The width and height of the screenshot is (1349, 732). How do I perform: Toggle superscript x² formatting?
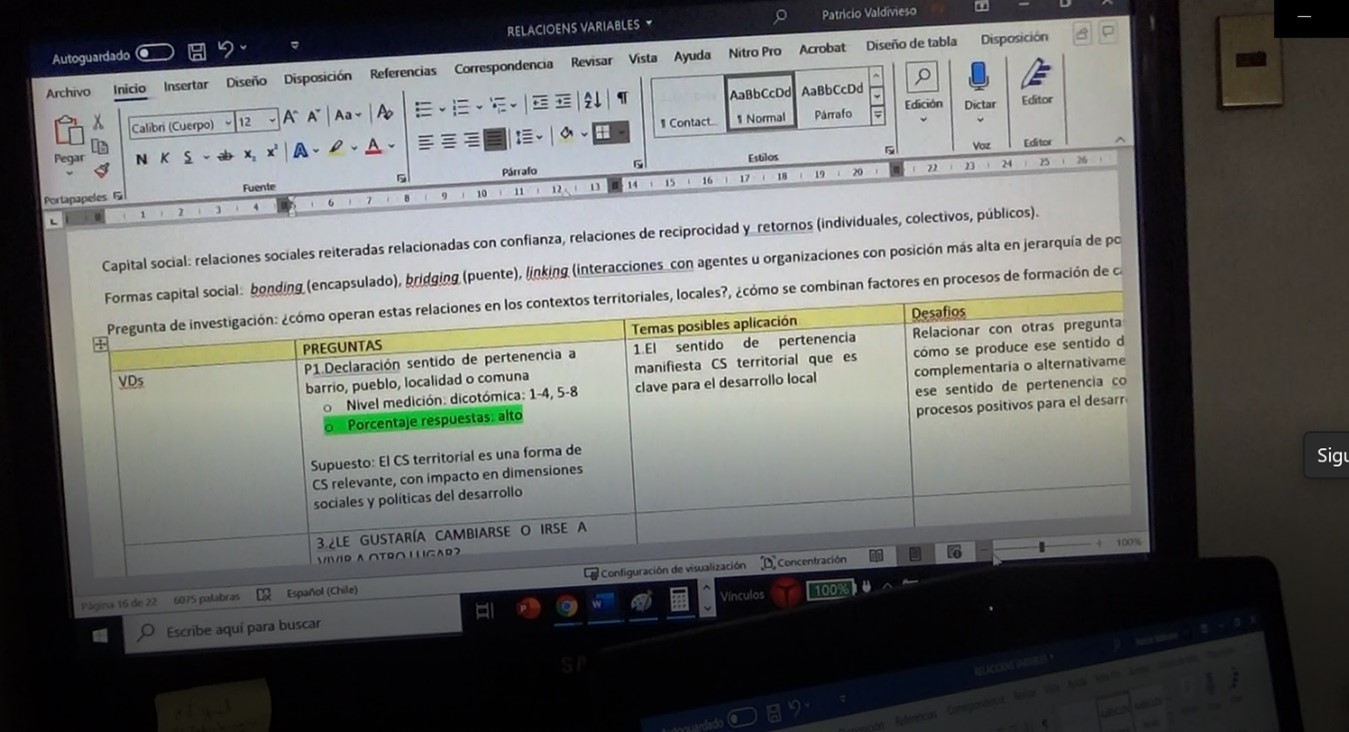(272, 152)
